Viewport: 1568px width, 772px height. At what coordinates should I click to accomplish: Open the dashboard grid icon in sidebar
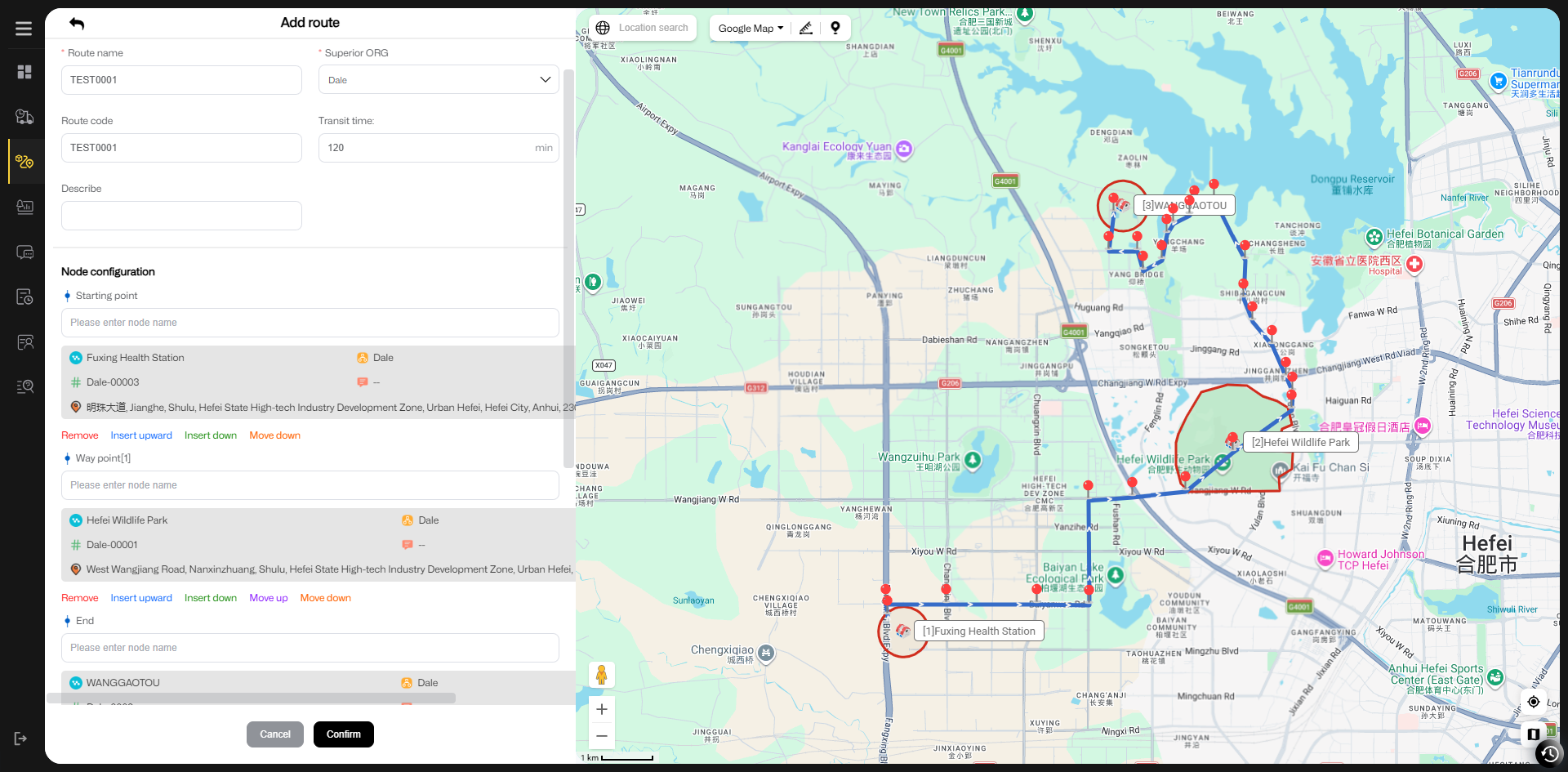click(24, 72)
